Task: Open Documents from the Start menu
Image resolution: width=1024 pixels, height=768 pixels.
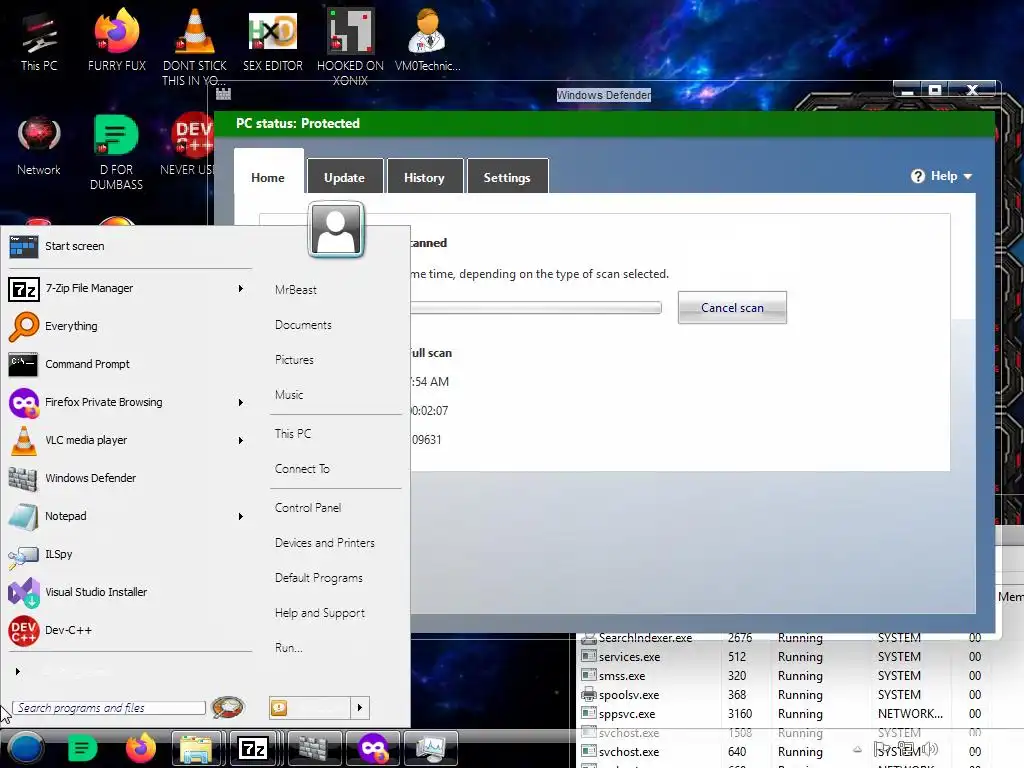Action: click(303, 325)
